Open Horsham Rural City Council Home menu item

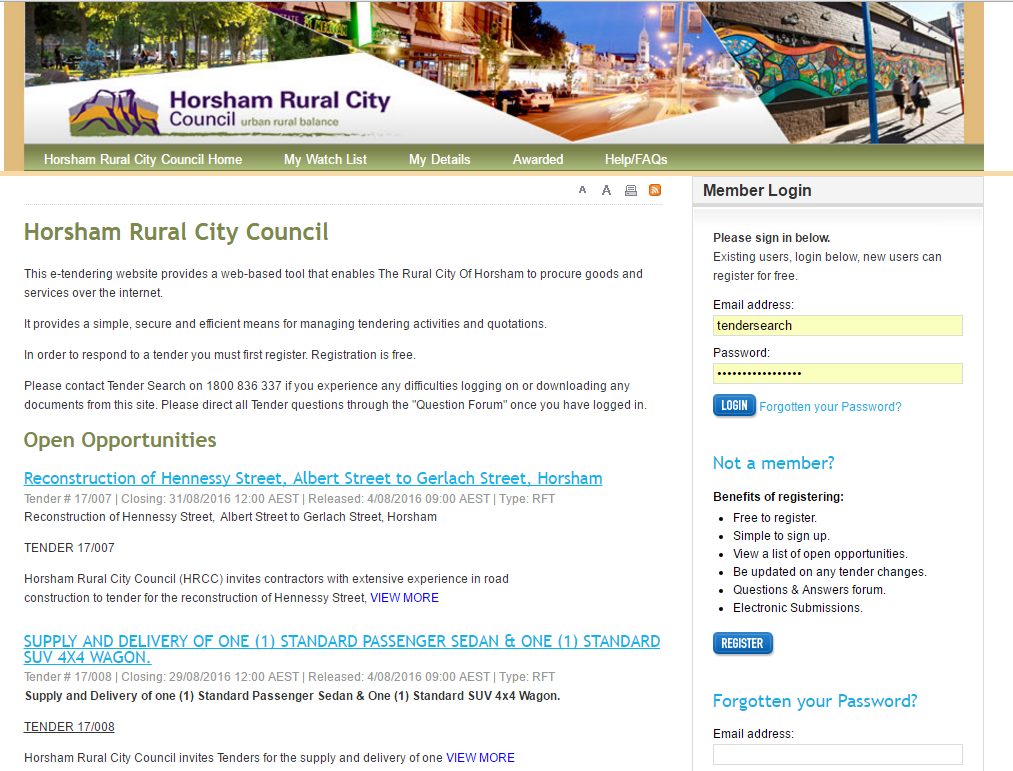(143, 159)
